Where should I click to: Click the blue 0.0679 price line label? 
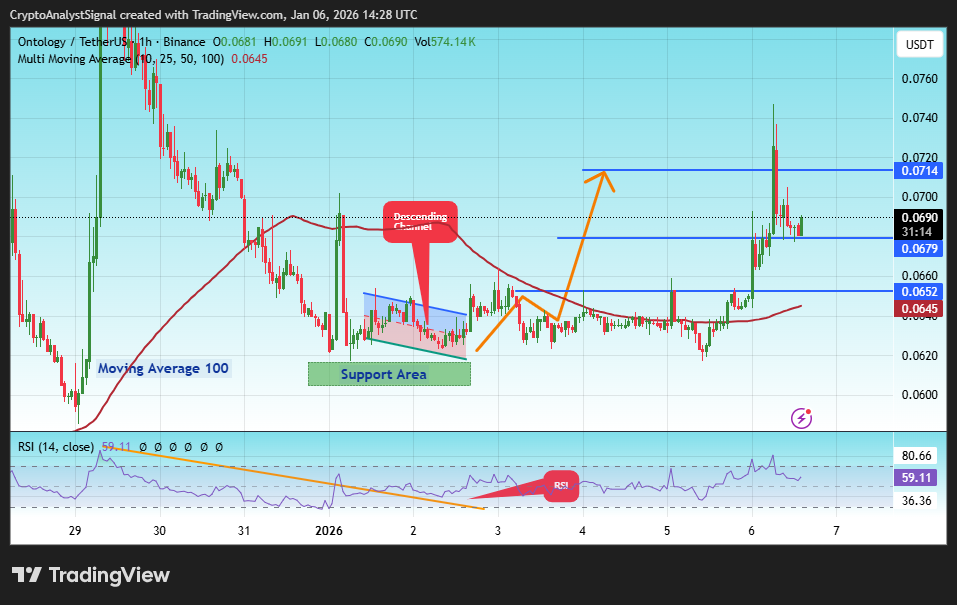click(x=920, y=248)
